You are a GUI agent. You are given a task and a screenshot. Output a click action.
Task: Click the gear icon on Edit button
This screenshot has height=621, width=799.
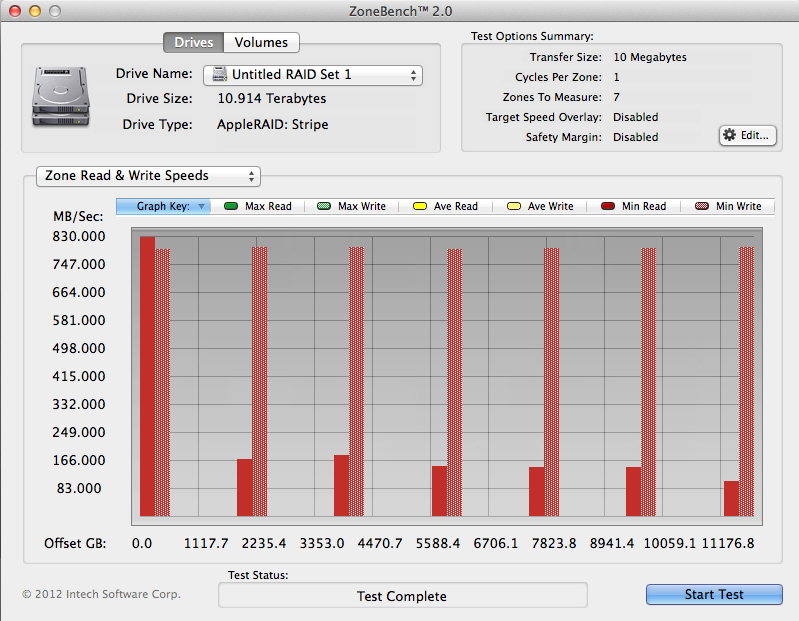click(729, 135)
